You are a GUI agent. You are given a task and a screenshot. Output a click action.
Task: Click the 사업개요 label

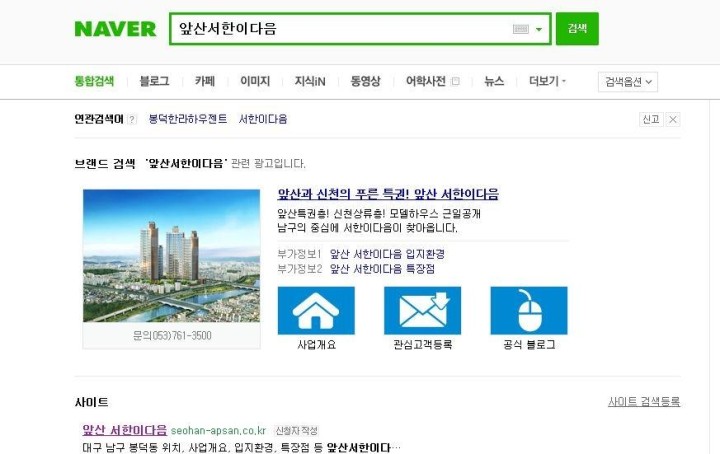pos(316,344)
